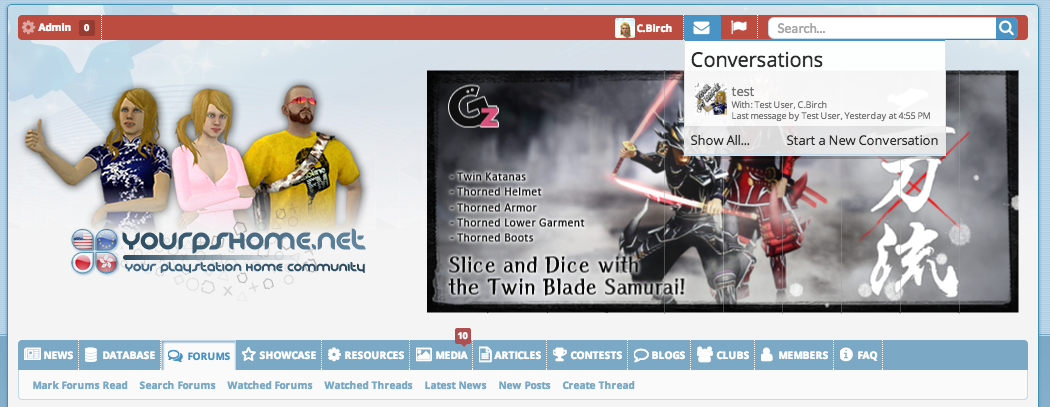This screenshot has height=407, width=1050.
Task: Click the Twin Blade Samurai banner
Action: (723, 191)
